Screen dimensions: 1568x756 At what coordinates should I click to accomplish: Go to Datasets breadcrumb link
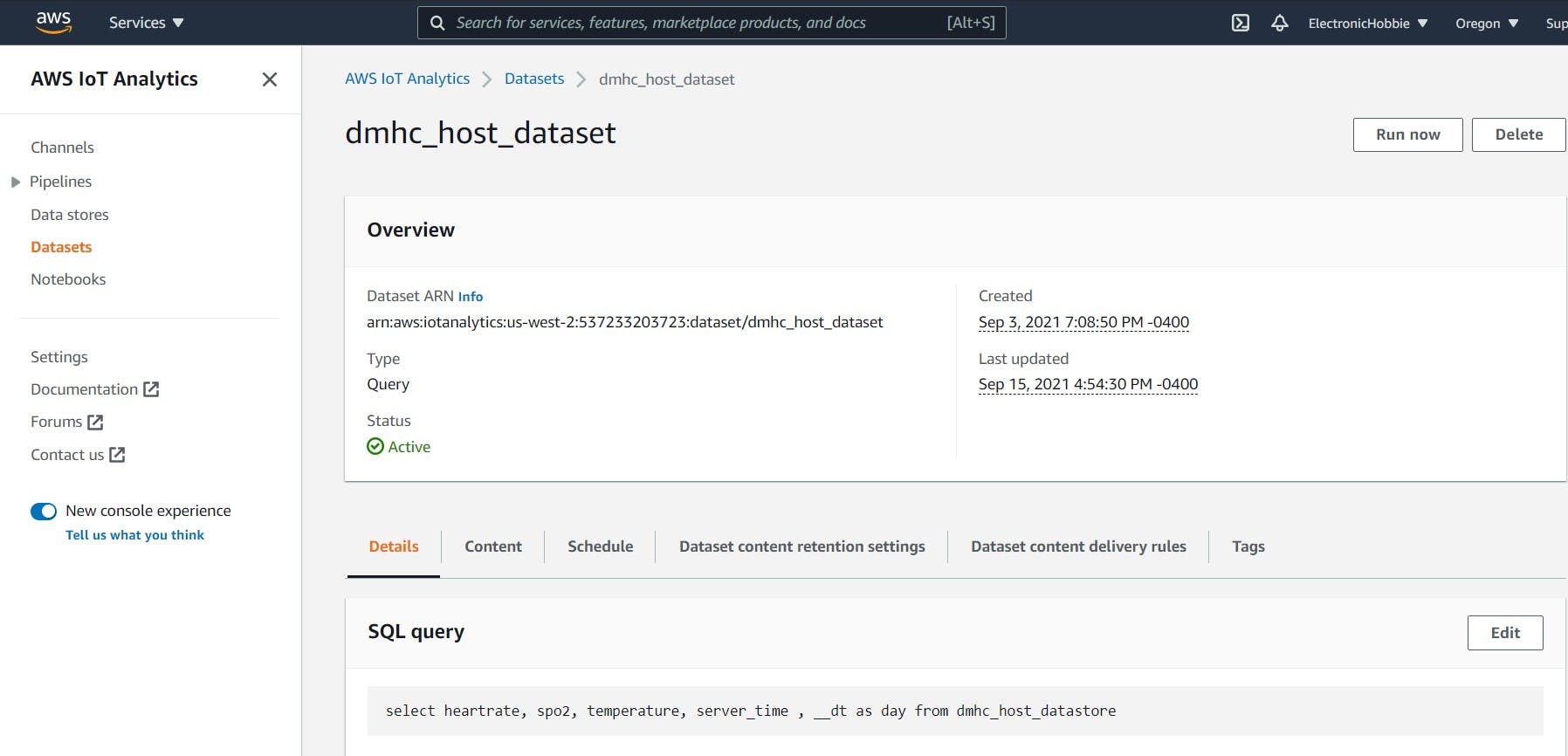point(534,79)
